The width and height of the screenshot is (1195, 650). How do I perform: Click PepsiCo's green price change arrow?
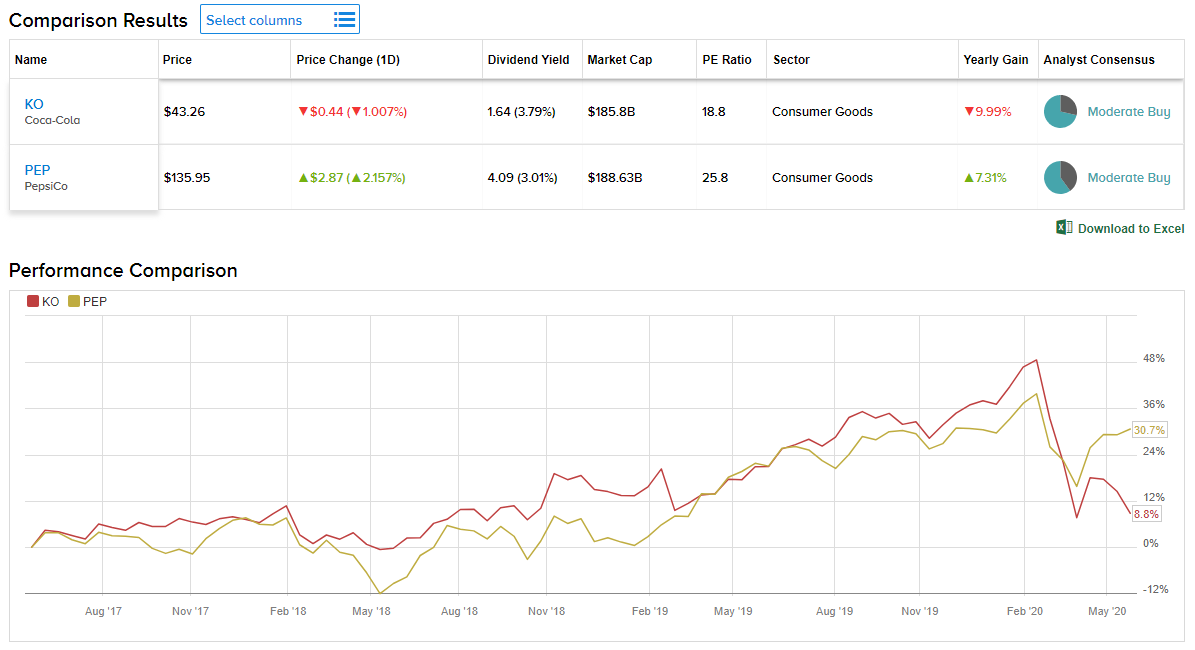303,178
